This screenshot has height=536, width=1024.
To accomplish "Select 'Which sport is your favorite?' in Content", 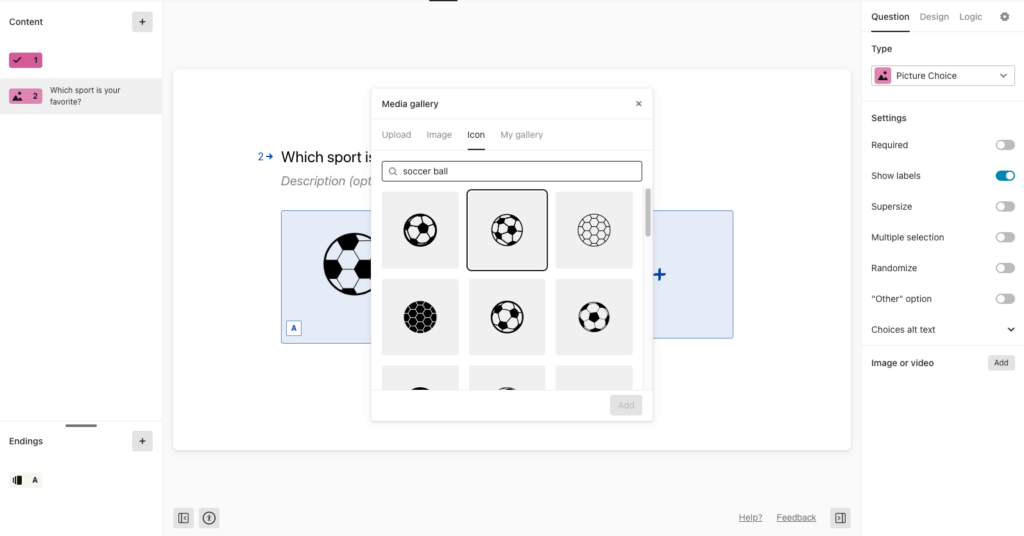I will 85,96.
